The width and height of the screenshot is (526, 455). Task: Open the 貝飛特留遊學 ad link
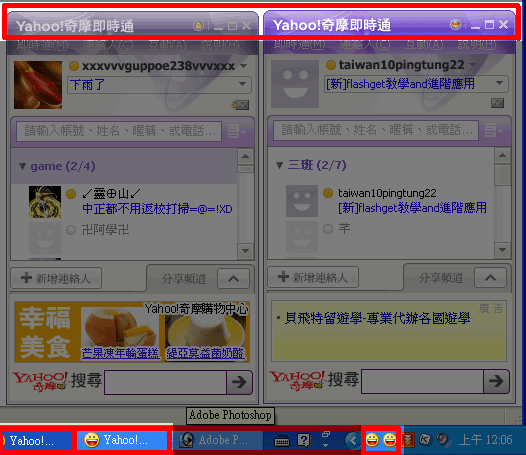[377, 318]
